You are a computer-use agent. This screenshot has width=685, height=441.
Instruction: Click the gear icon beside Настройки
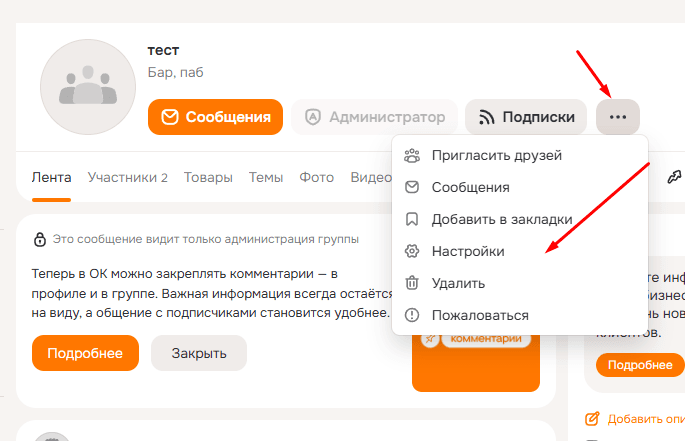click(x=412, y=251)
